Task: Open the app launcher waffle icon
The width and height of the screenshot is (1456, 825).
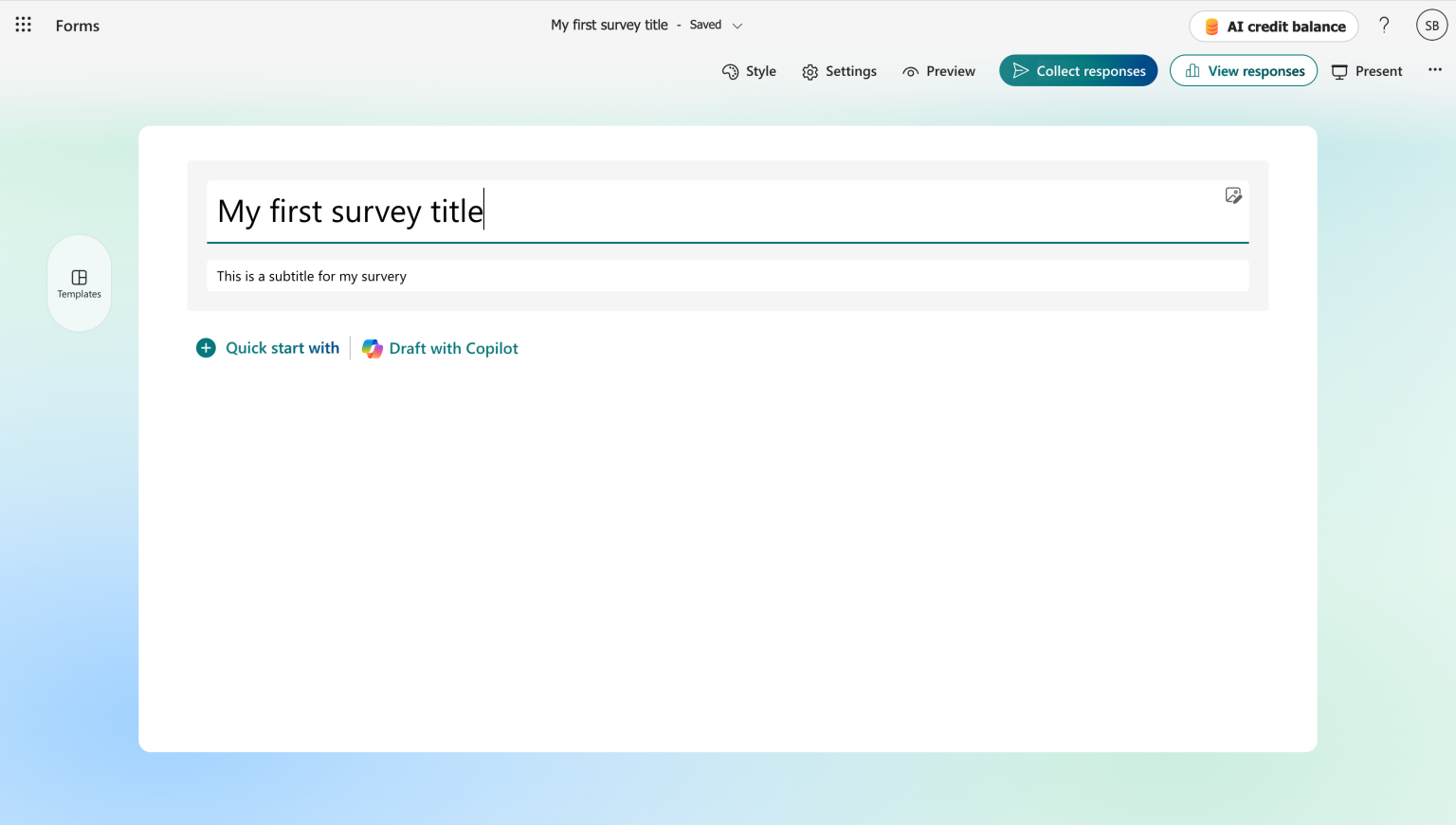Action: click(x=24, y=25)
